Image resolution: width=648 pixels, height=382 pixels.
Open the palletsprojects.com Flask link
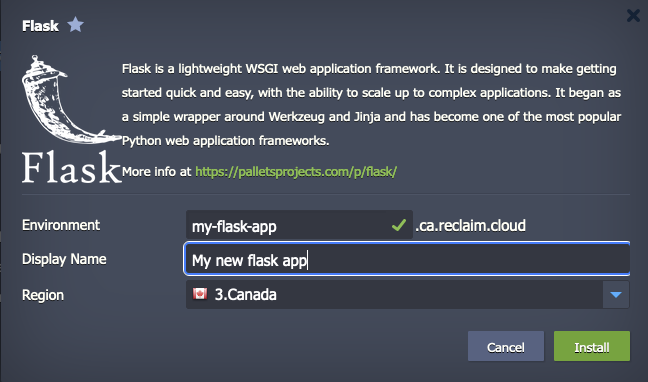[296, 172]
